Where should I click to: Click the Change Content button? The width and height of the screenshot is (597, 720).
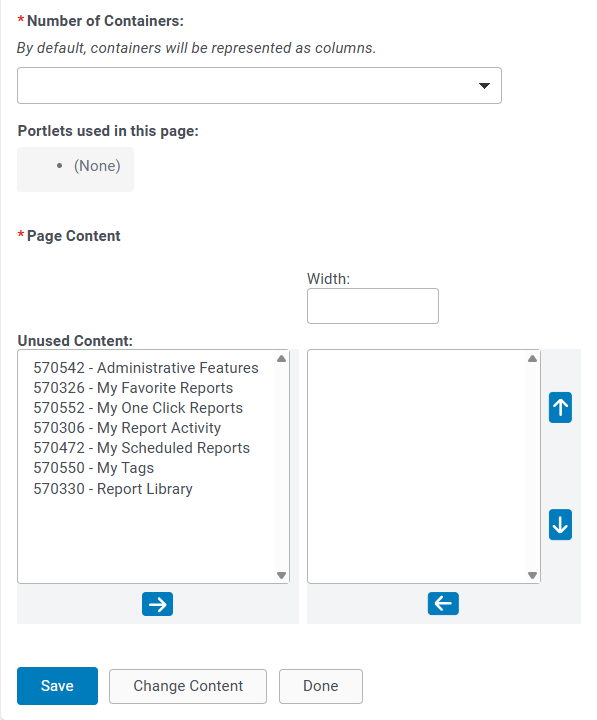tap(188, 686)
